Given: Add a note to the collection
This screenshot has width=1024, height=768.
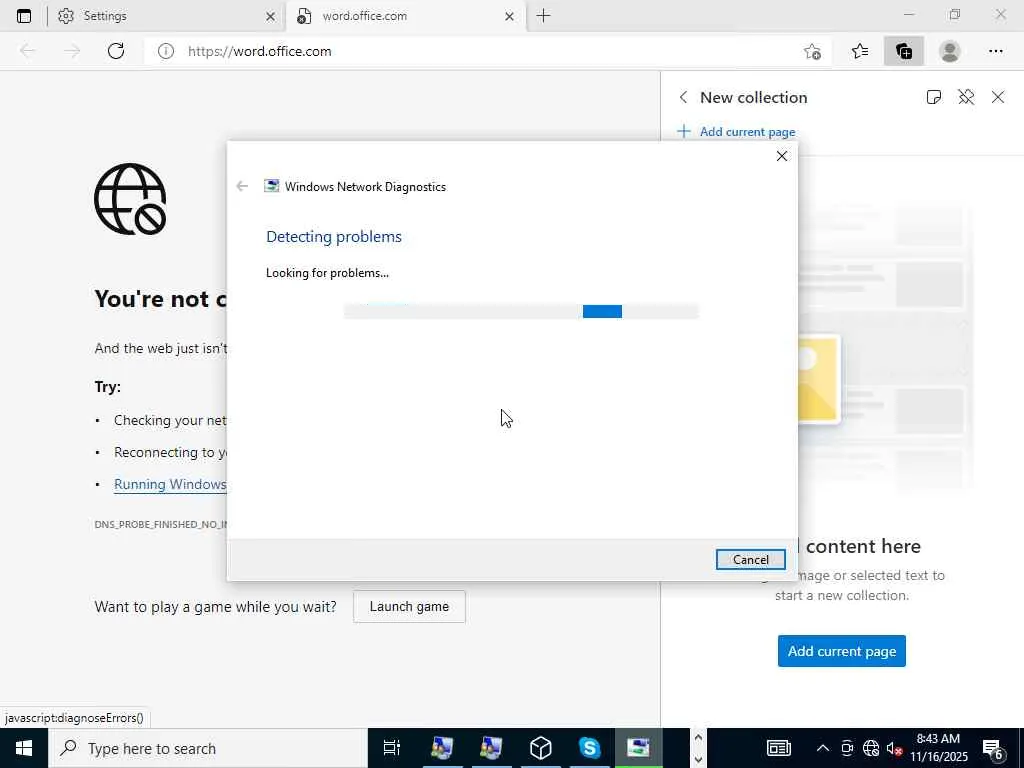Looking at the screenshot, I should click(x=934, y=97).
